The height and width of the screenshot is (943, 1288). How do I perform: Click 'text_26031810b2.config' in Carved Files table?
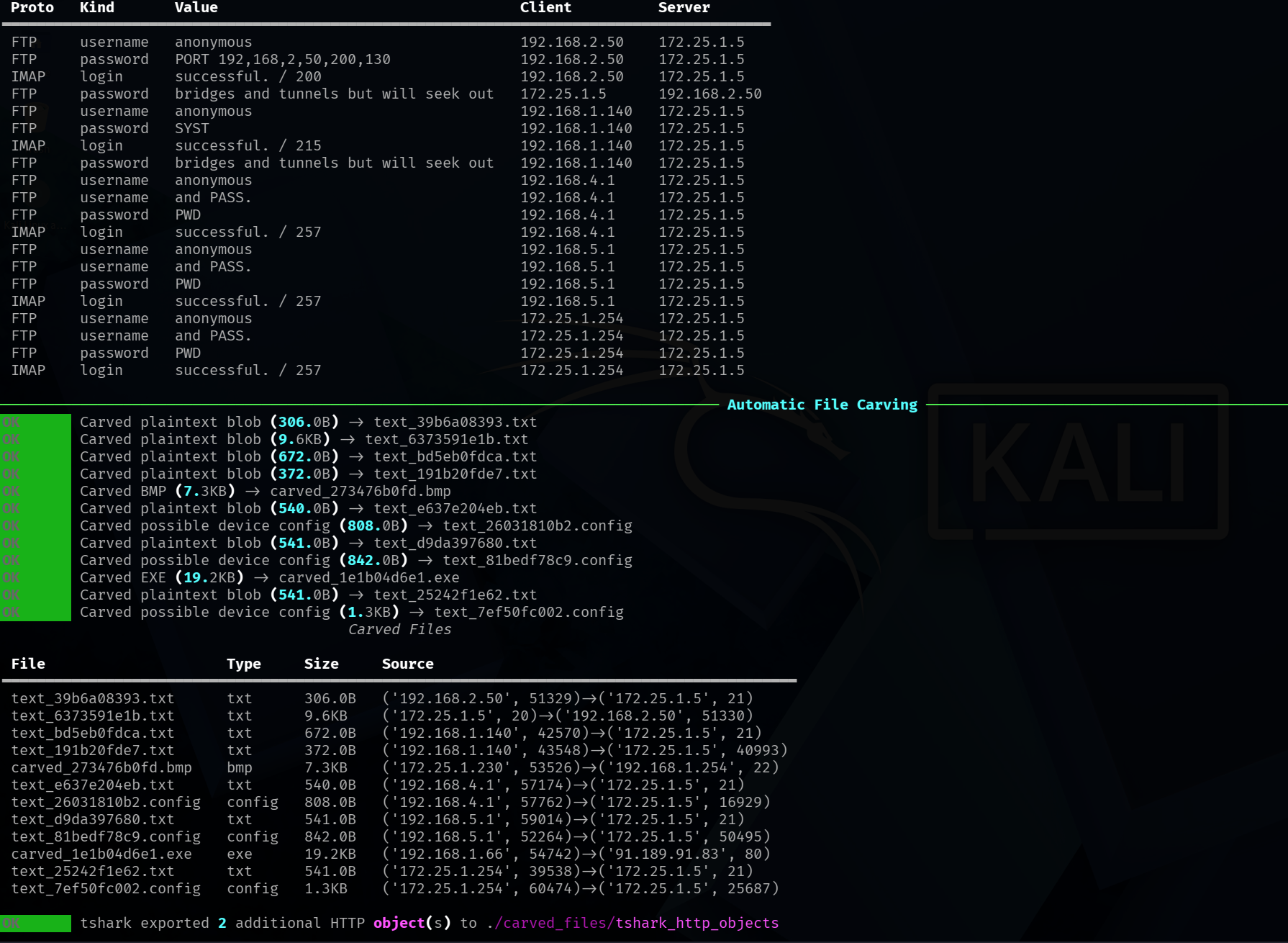point(106,803)
